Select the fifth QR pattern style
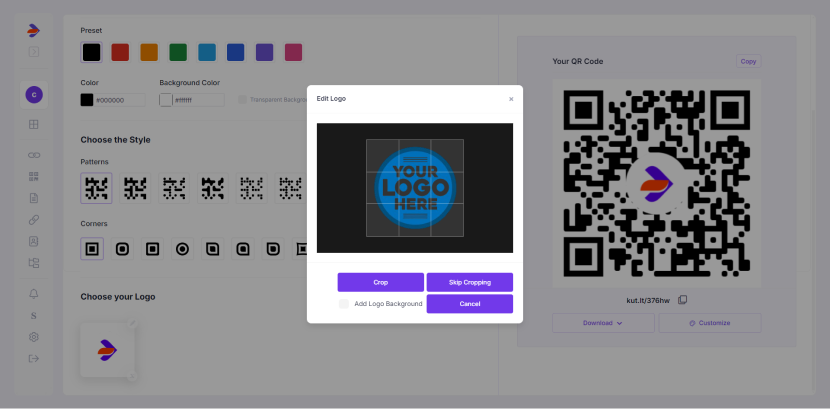Image resolution: width=830 pixels, height=409 pixels. [251, 188]
